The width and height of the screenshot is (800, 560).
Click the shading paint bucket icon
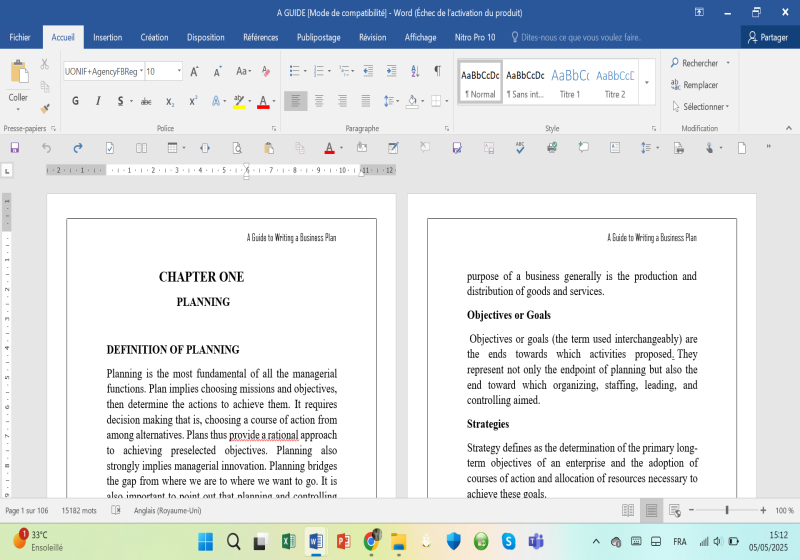click(412, 101)
